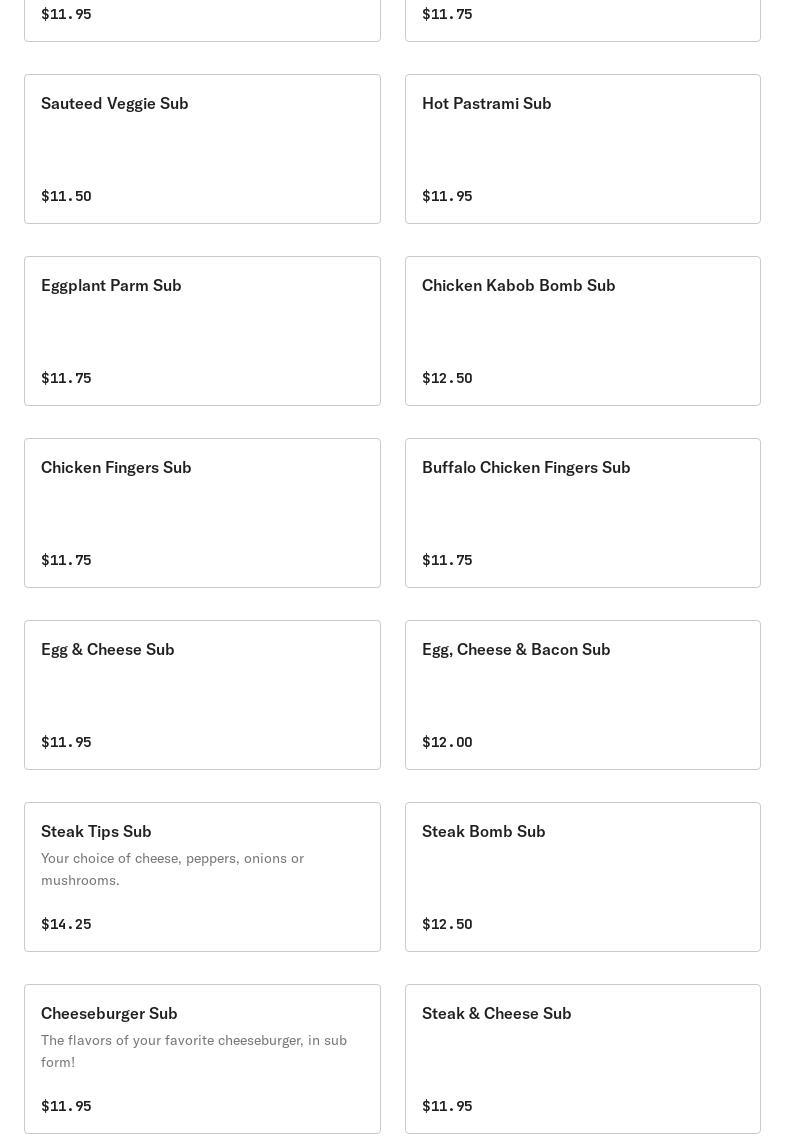Click the $12.00 Egg, Cheese & Bacon price
785x1144 pixels.
[x=447, y=742]
